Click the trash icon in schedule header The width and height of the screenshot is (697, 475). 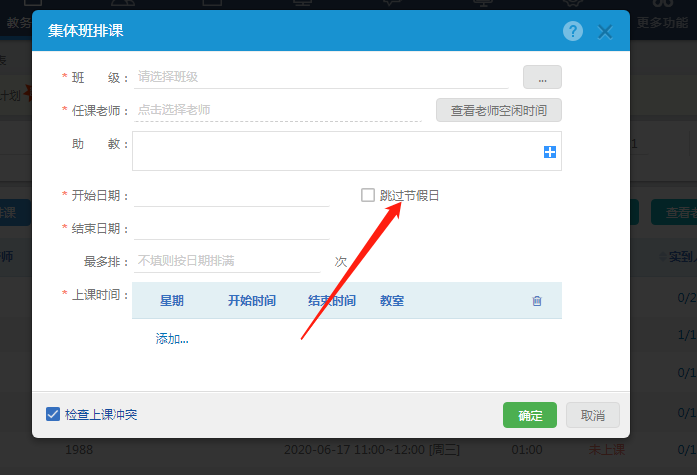point(537,301)
